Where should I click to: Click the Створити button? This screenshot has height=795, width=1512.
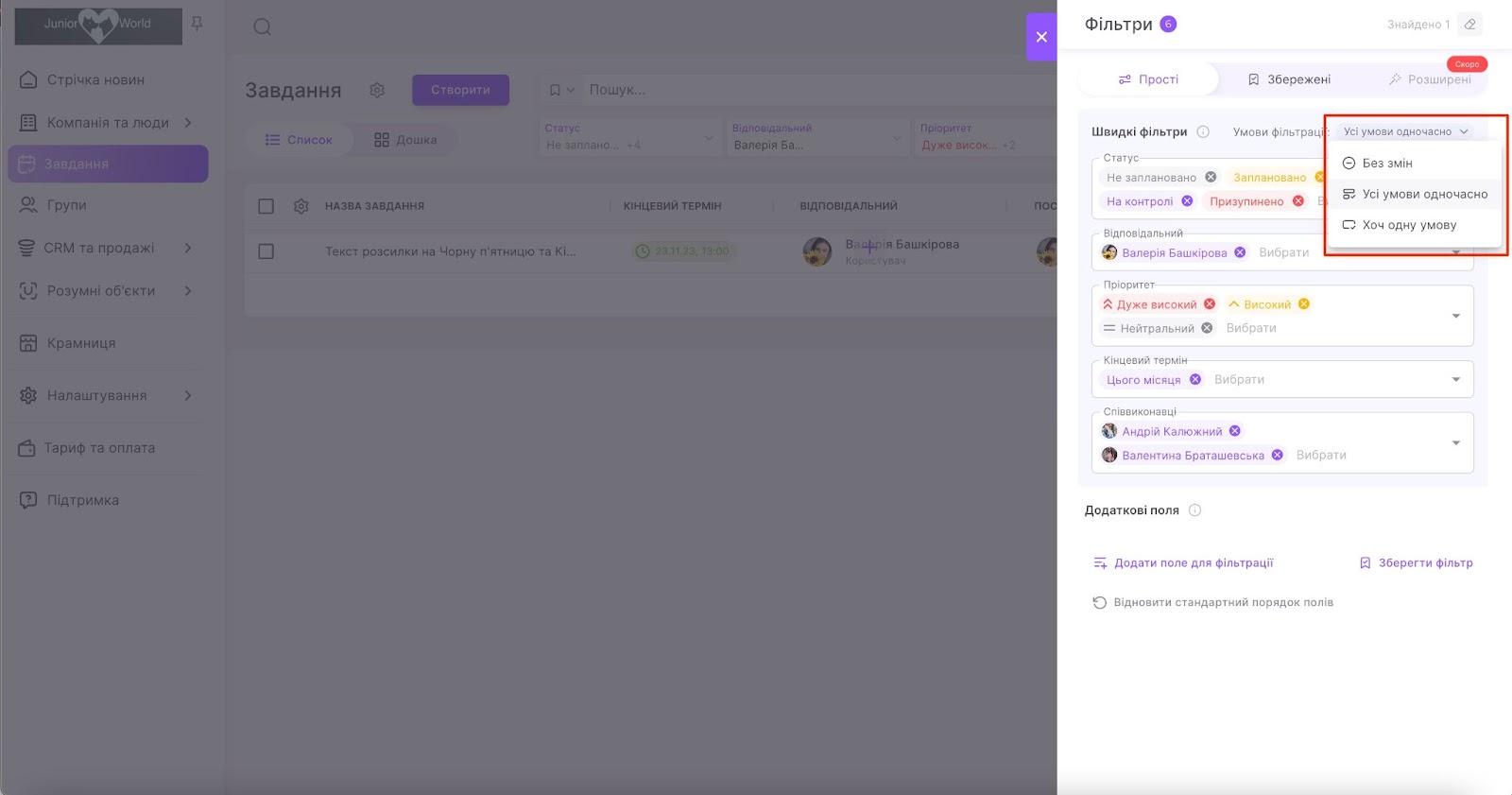[460, 90]
